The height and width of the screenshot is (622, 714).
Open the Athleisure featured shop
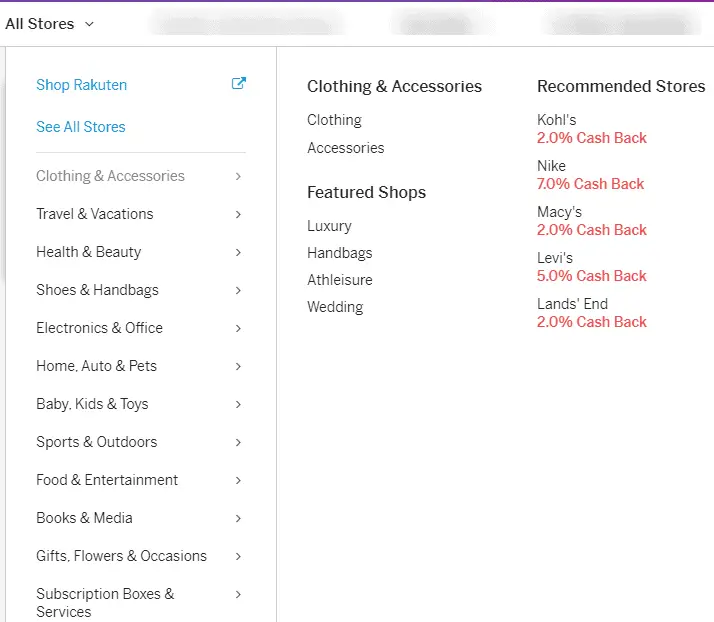pos(340,280)
